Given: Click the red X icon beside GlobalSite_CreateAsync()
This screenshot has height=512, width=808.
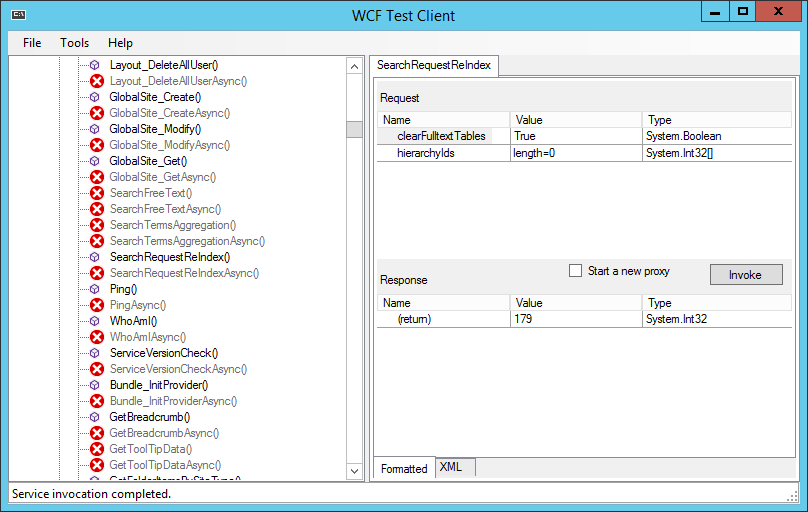Looking at the screenshot, I should click(x=97, y=113).
